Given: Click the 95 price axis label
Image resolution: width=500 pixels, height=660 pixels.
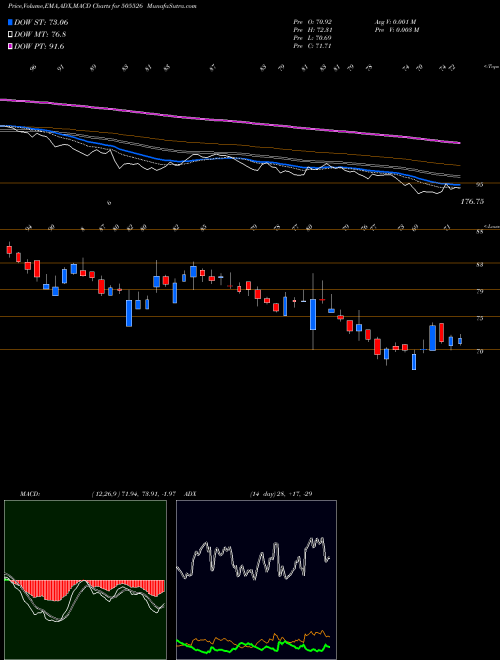Looking at the screenshot, I should (480, 184).
